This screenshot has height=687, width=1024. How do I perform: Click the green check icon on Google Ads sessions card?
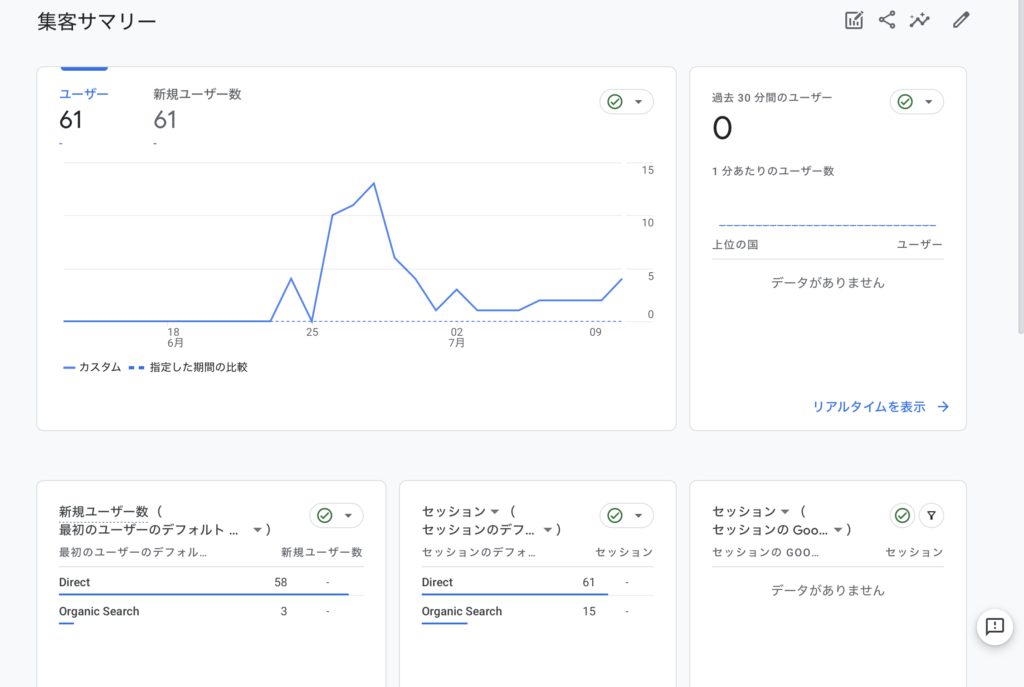point(903,515)
